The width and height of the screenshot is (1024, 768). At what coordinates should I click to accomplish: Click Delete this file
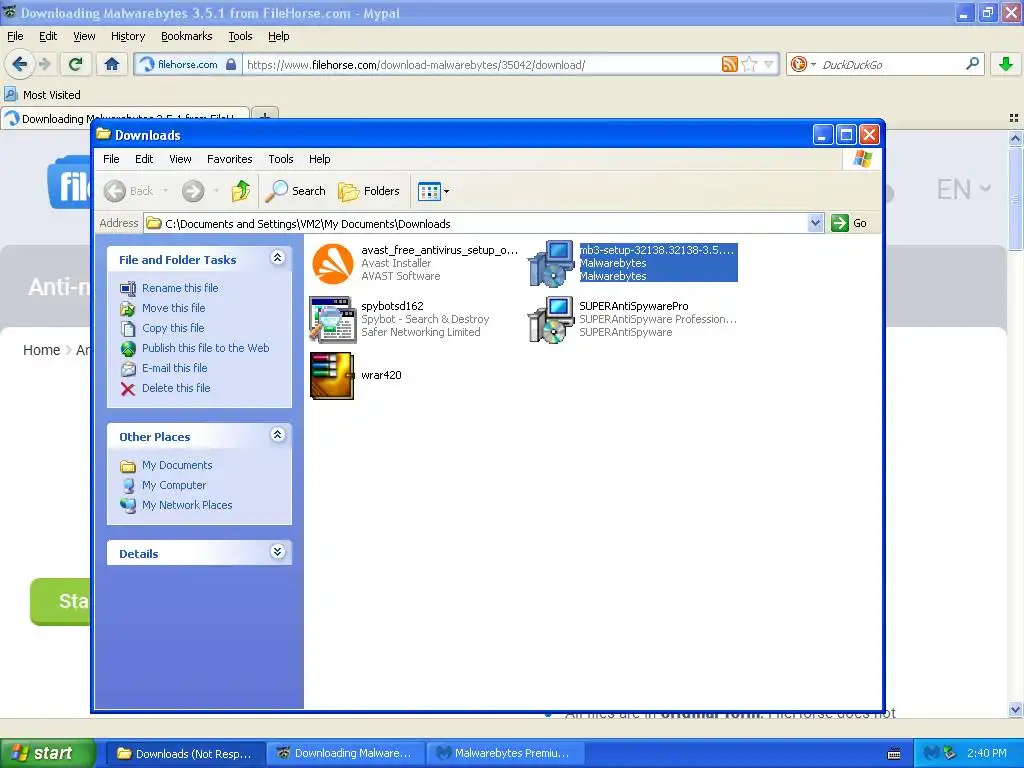point(176,388)
